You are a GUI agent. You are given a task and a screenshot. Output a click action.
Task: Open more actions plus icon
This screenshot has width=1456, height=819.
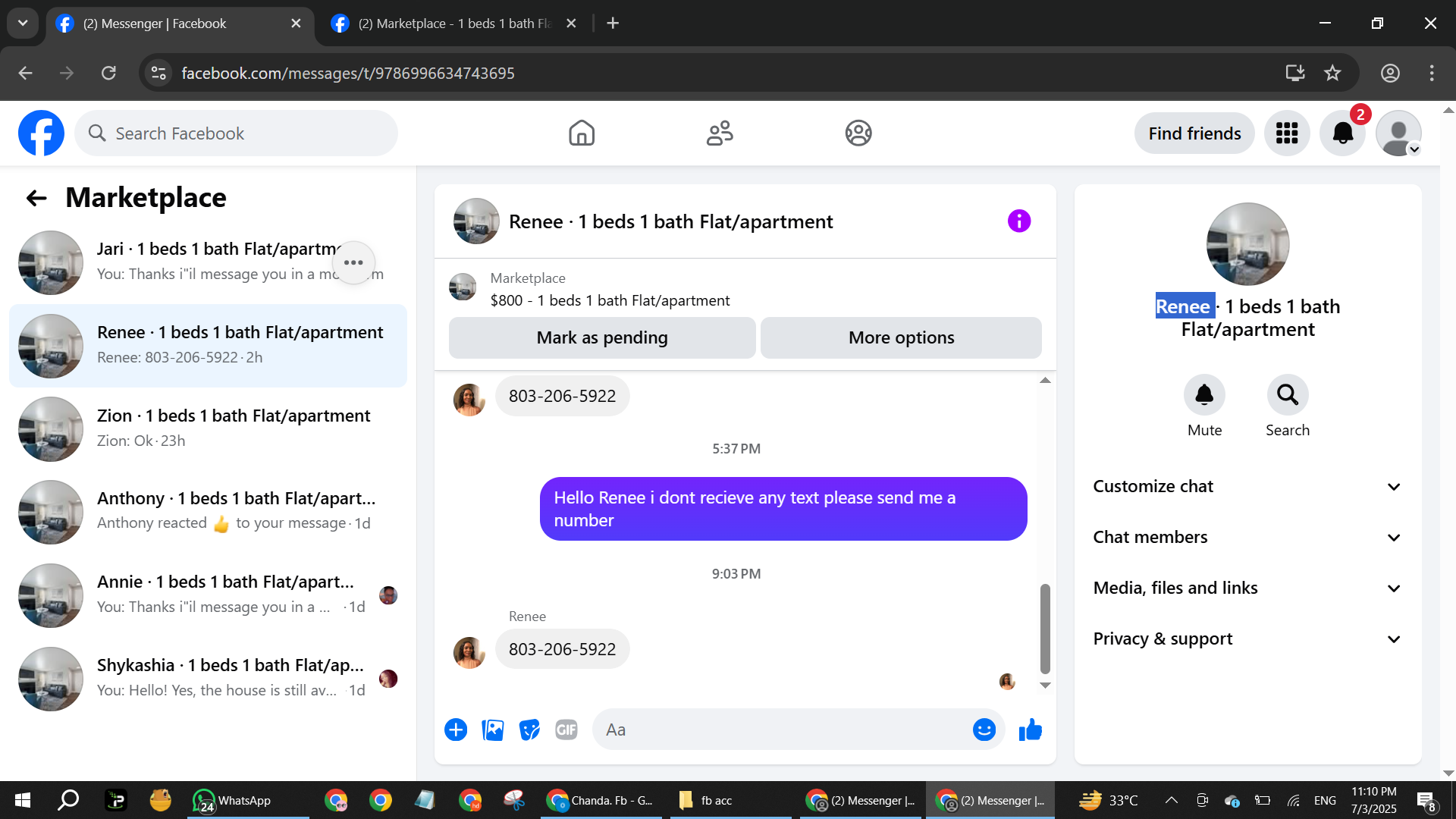[456, 730]
